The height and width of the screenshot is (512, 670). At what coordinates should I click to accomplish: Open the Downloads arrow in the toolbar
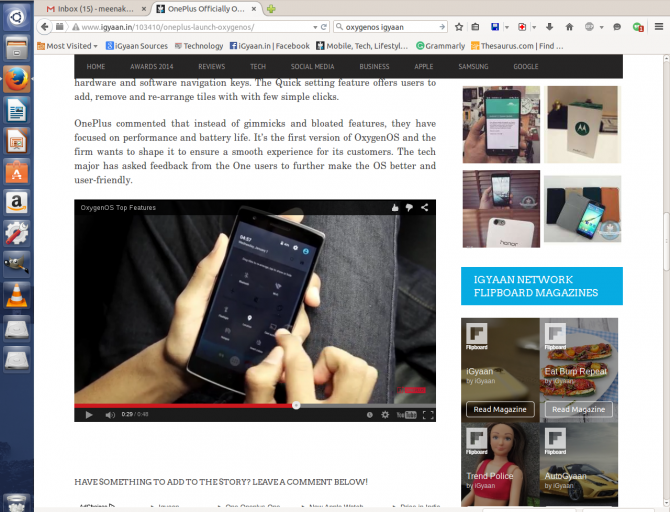(548, 27)
